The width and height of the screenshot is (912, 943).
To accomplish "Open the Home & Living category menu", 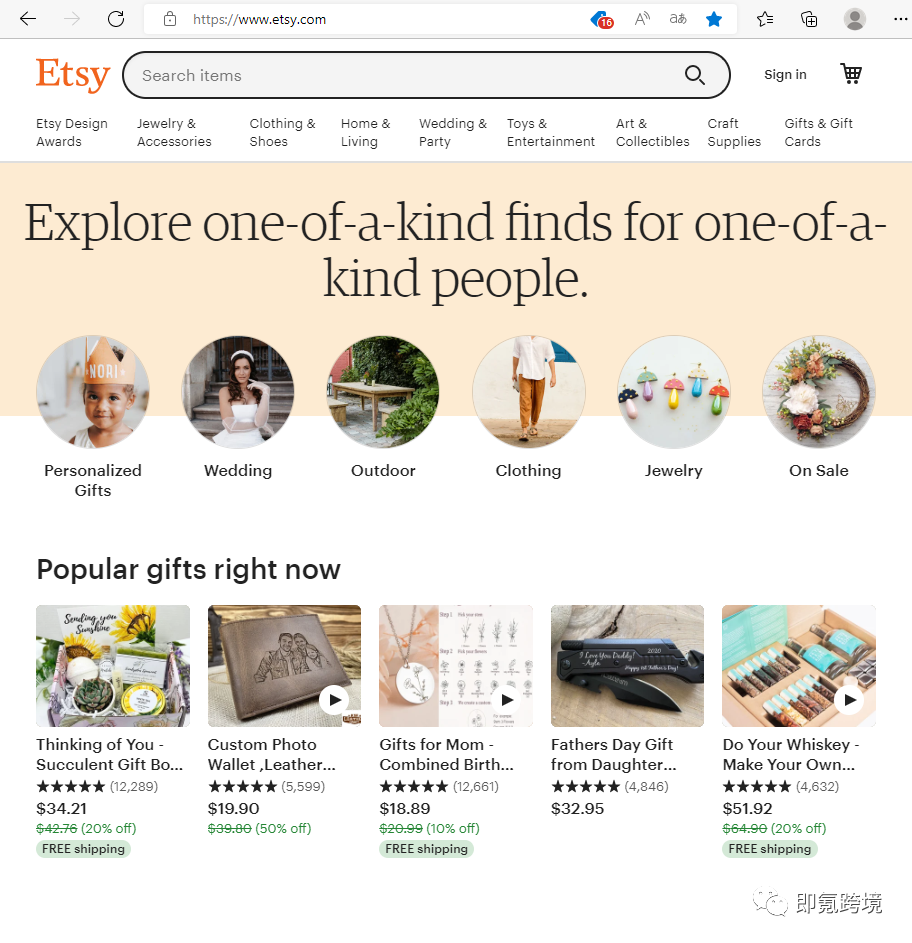I will (365, 132).
